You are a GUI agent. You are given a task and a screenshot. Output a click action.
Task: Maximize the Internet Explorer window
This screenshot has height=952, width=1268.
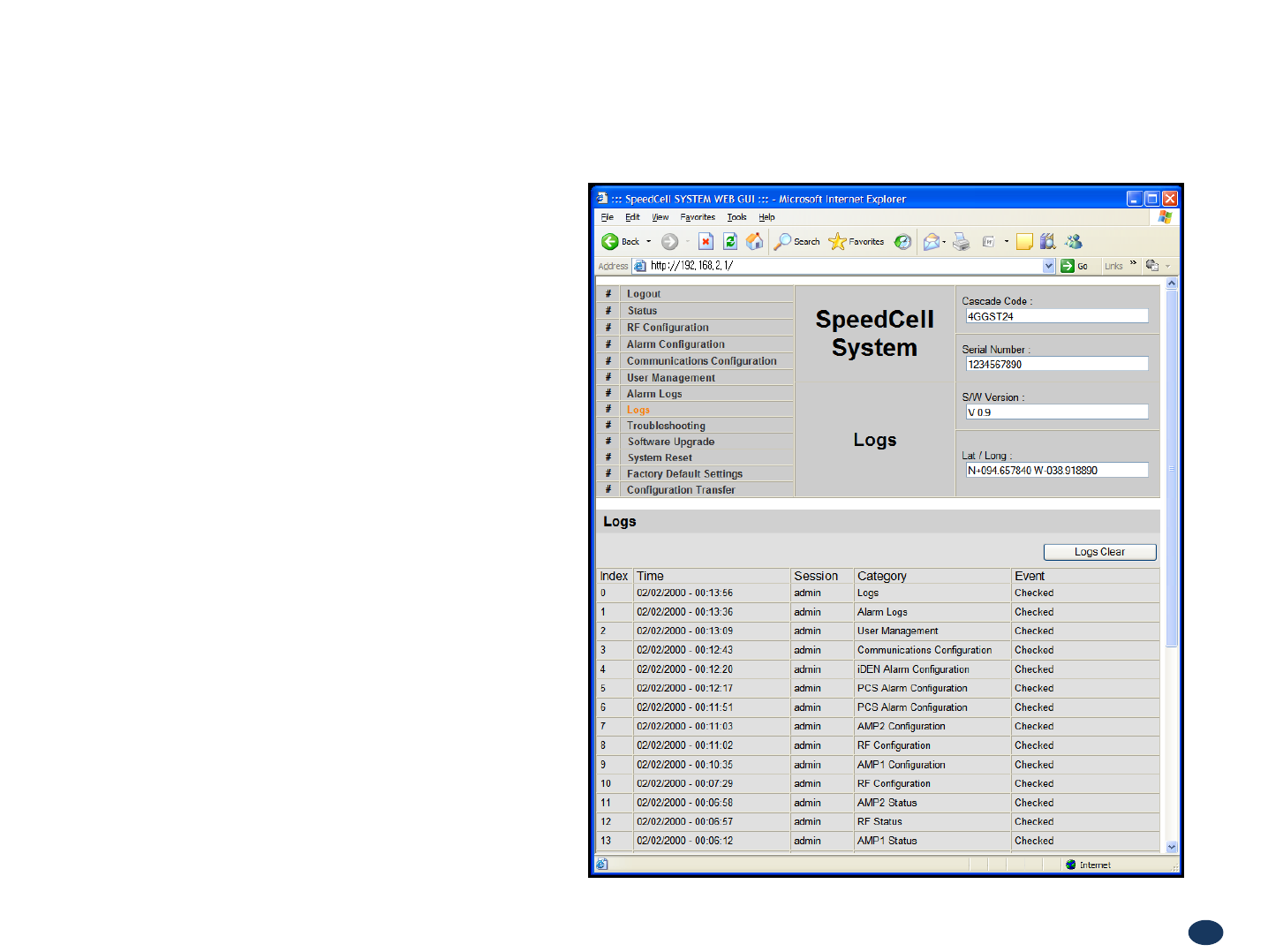[x=1152, y=199]
